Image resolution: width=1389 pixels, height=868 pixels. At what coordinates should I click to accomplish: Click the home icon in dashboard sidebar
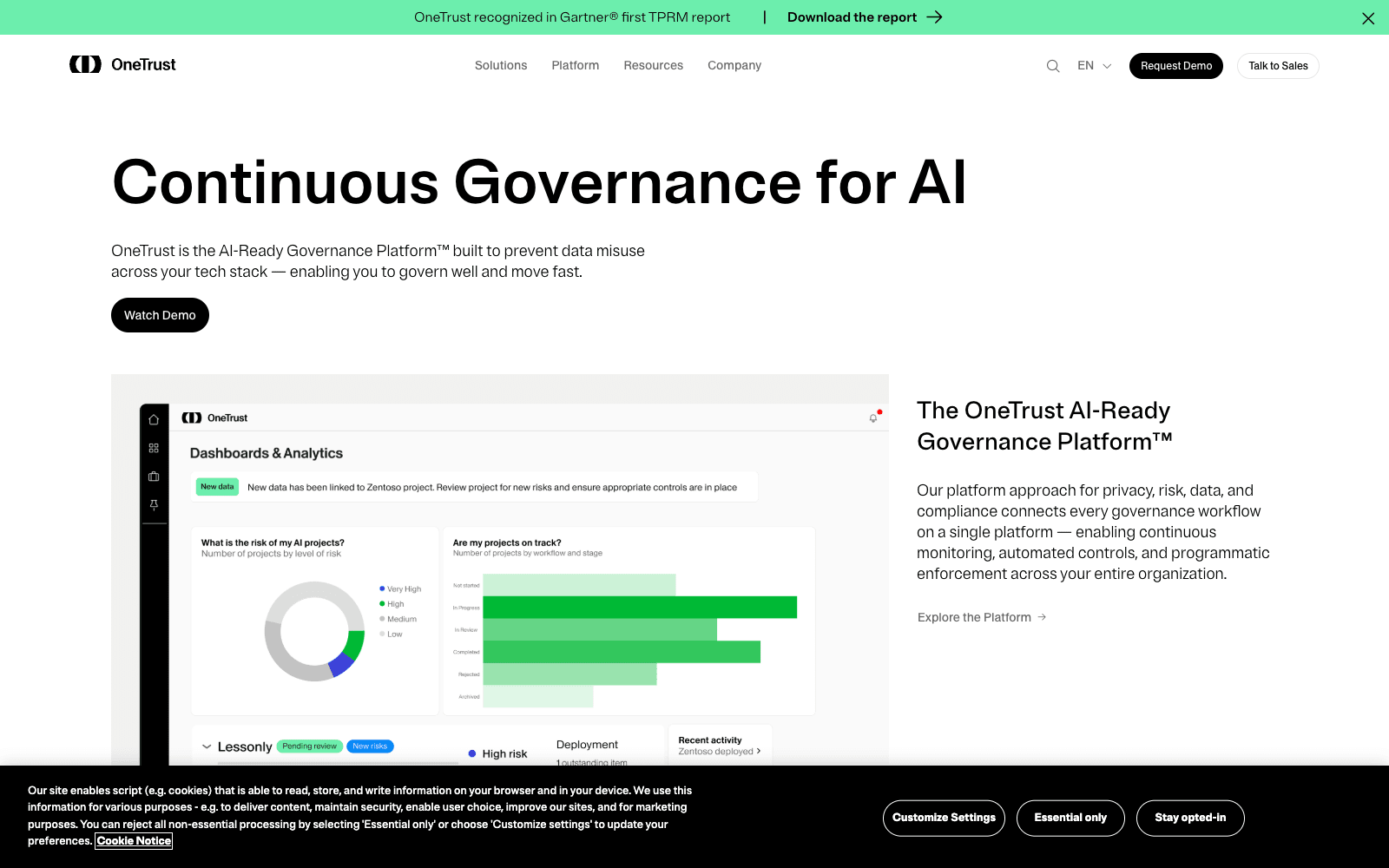154,419
